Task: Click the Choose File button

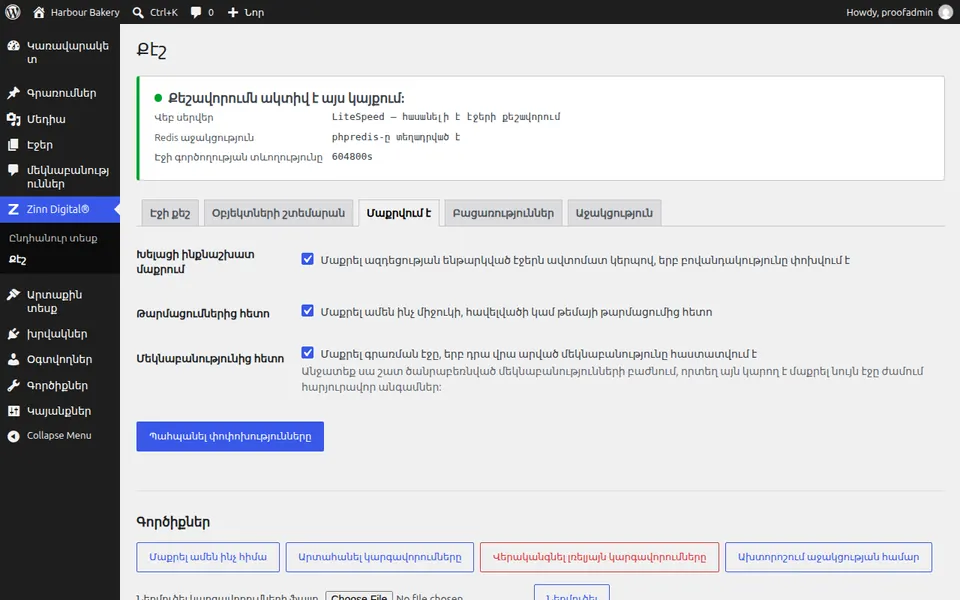Action: point(359,596)
